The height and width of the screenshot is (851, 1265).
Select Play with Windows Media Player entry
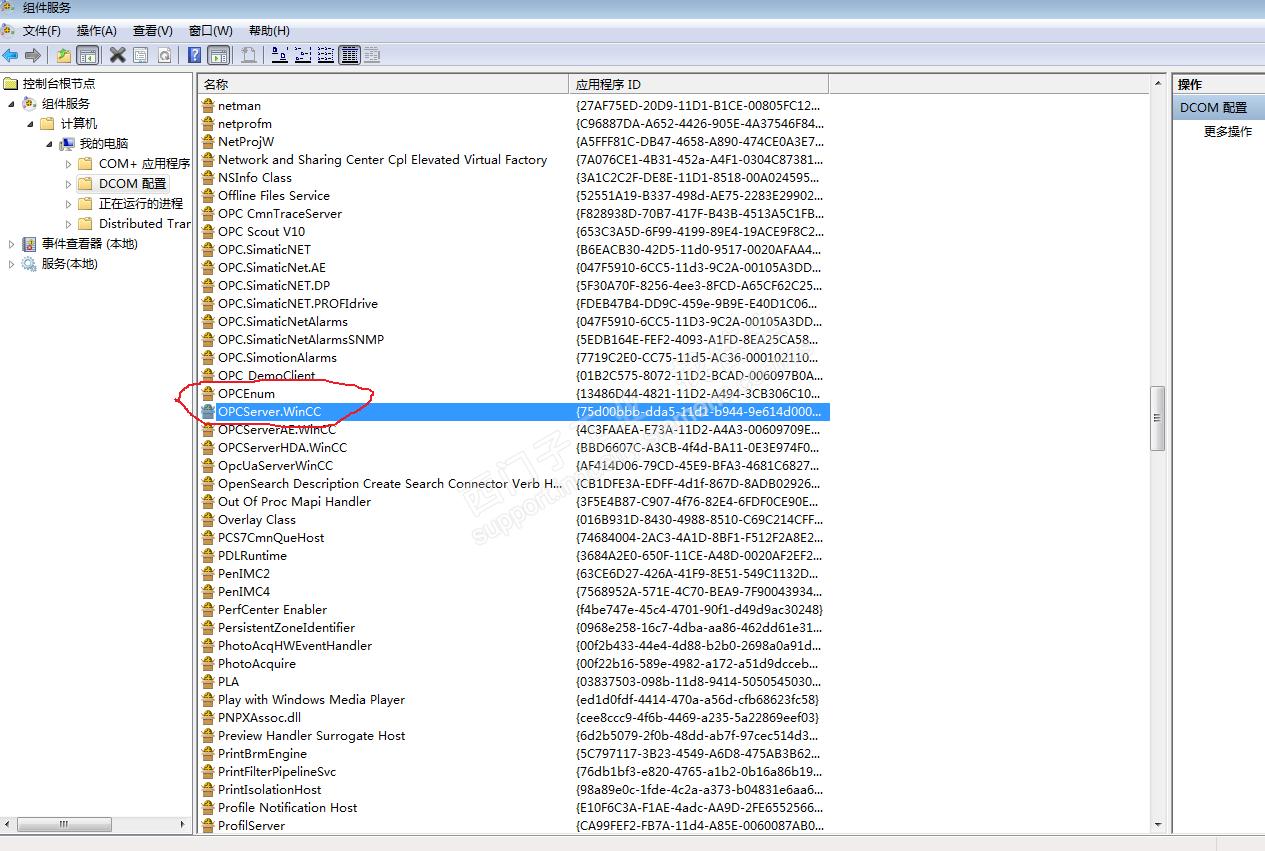point(312,700)
